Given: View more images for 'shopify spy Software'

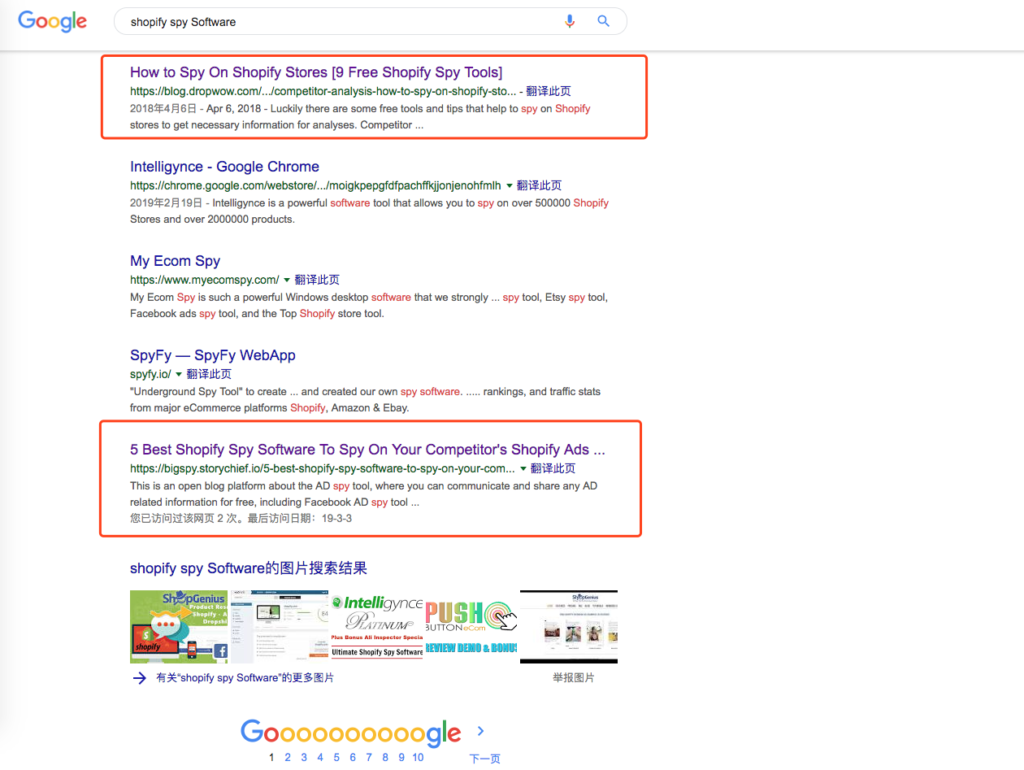Looking at the screenshot, I should point(245,678).
